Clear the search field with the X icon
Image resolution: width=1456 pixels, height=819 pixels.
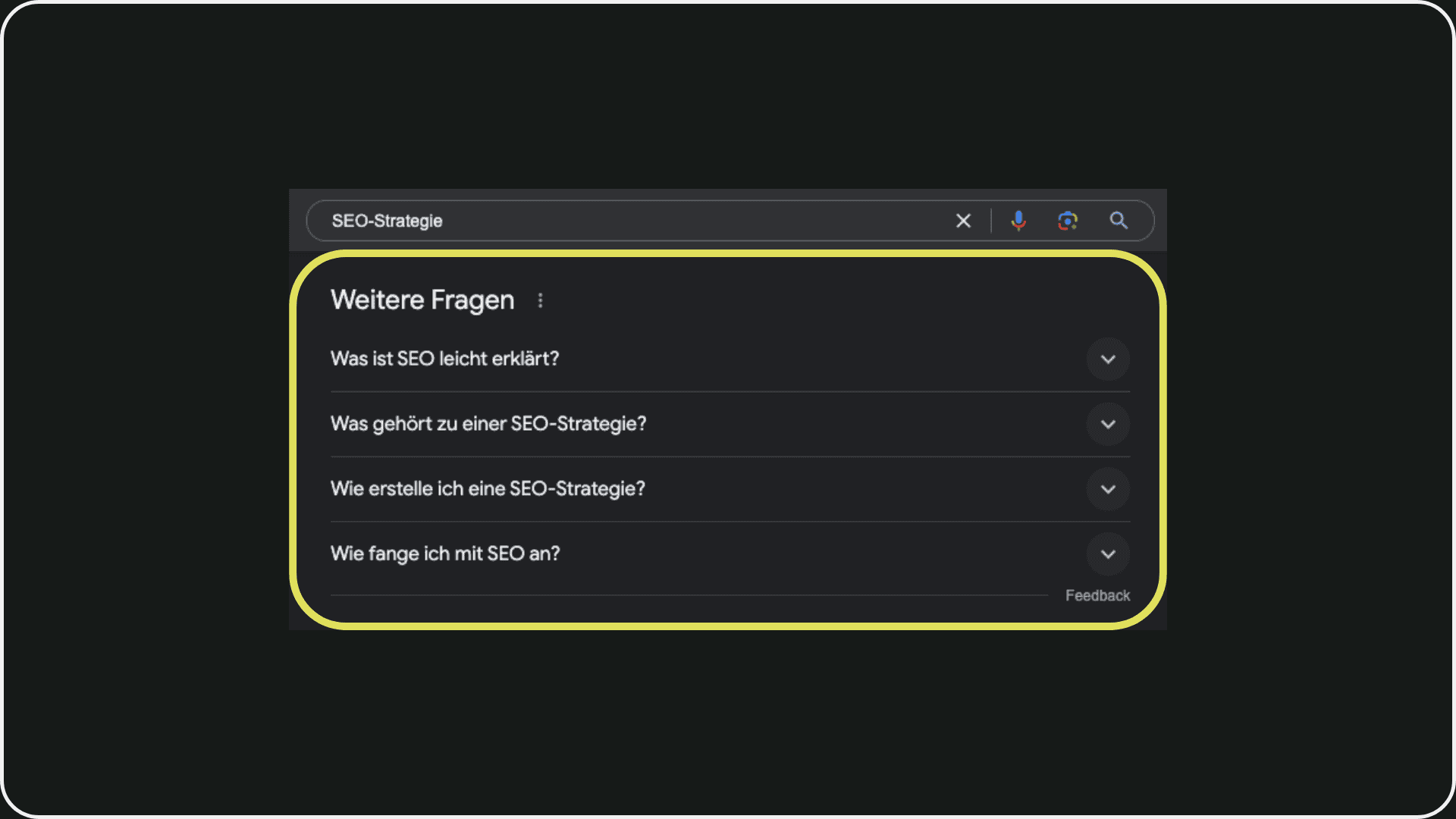coord(963,221)
